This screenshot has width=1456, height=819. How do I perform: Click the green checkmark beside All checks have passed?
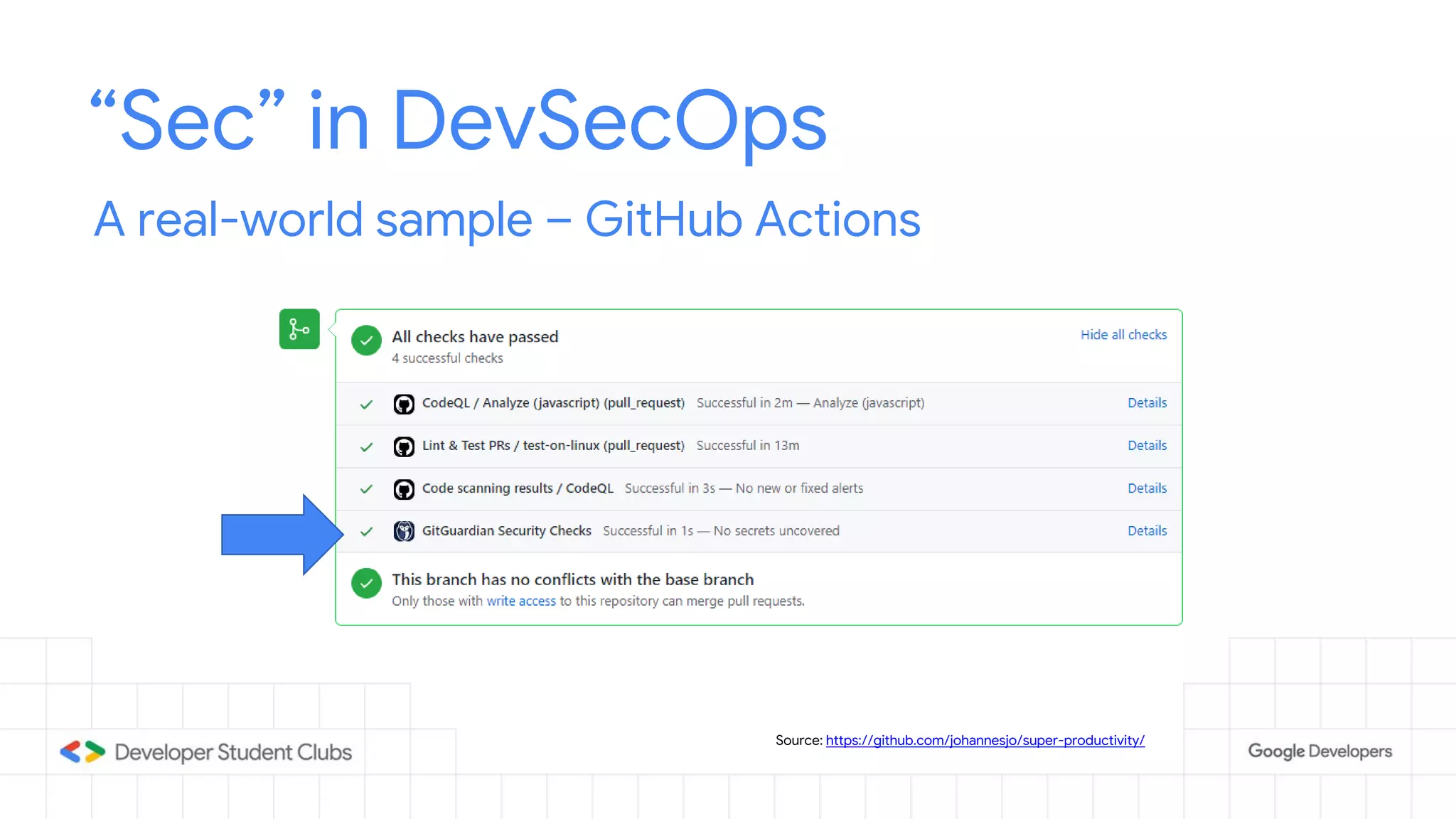366,341
